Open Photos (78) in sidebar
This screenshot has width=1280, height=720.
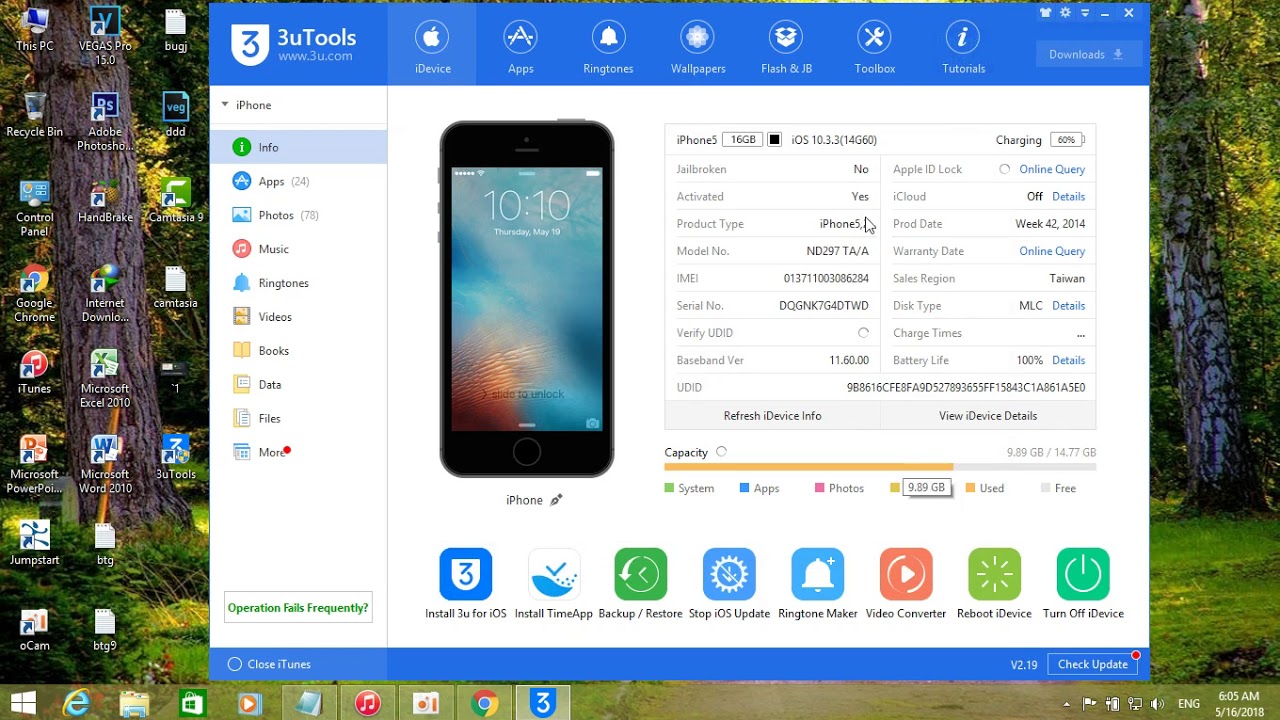[298, 215]
